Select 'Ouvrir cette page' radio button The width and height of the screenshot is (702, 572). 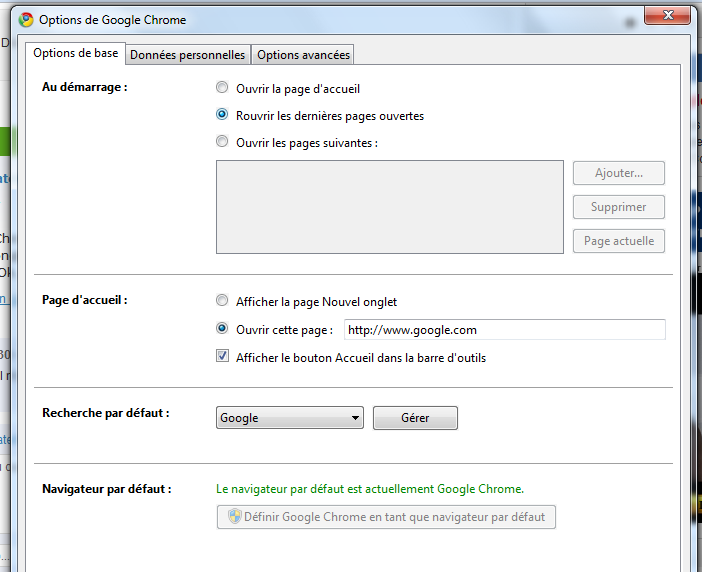[x=222, y=328]
